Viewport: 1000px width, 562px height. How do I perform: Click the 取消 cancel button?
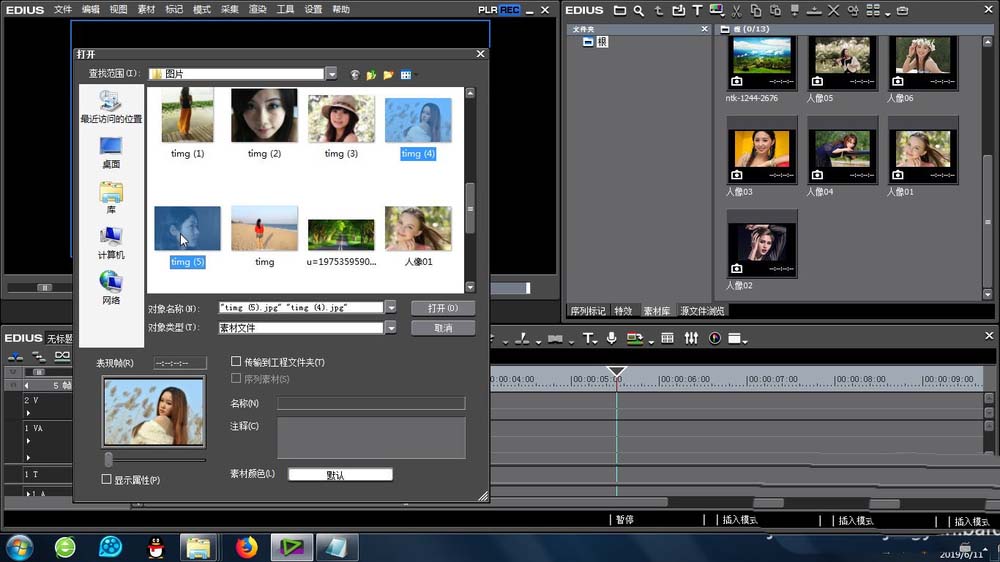coord(443,328)
